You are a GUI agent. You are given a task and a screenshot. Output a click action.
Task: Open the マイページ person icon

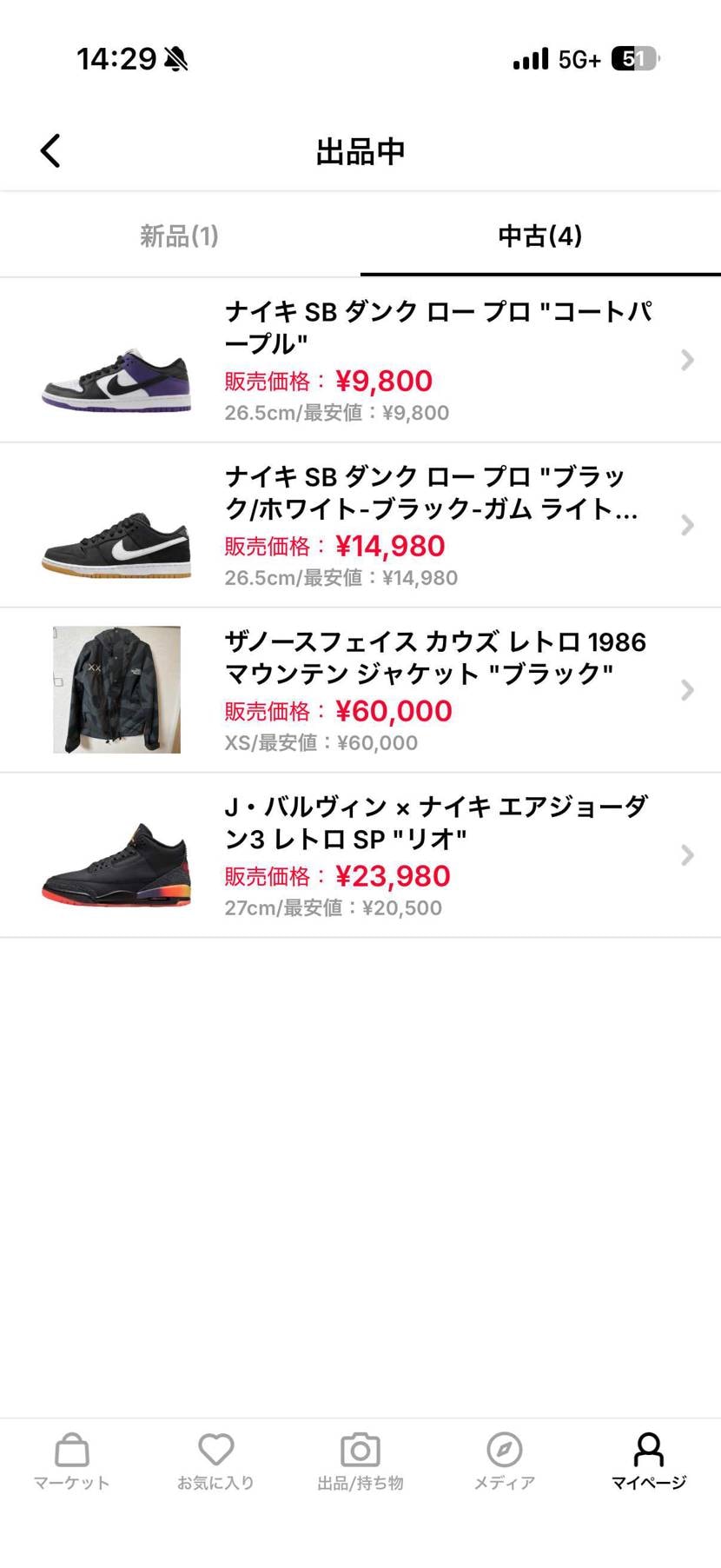[x=649, y=1449]
